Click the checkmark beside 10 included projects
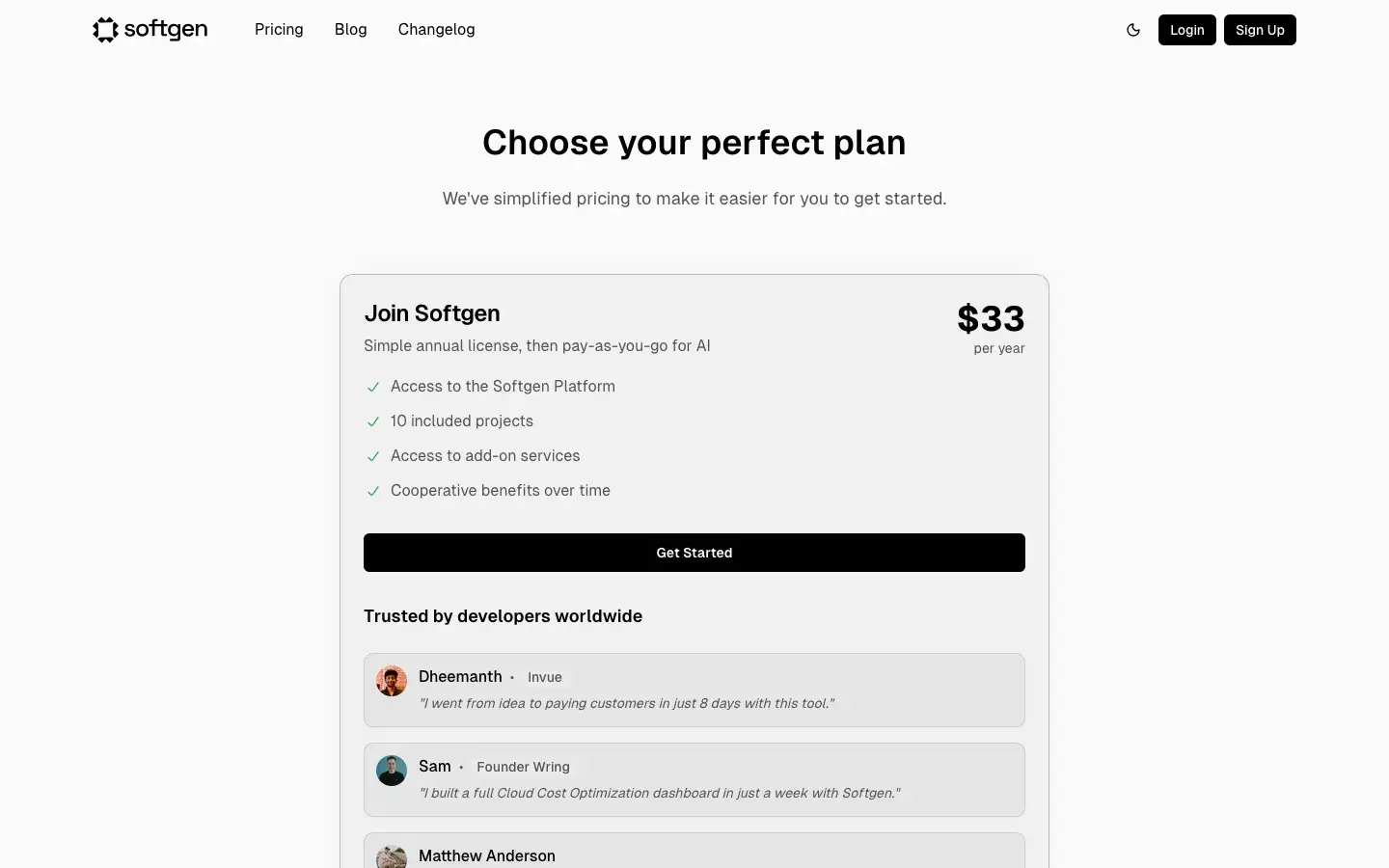This screenshot has width=1389, height=868. [x=373, y=421]
